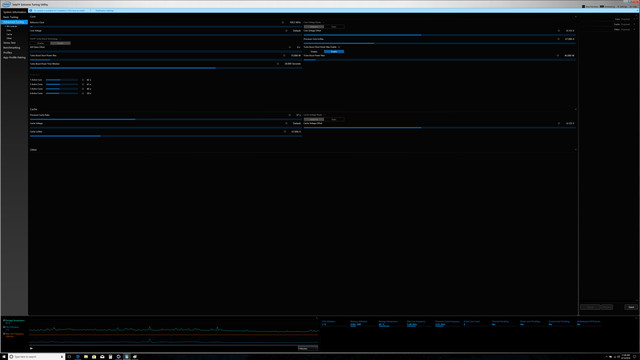Screen dimensions: 640x360
Task: Open the graph time range dropdown
Action: 308,348
